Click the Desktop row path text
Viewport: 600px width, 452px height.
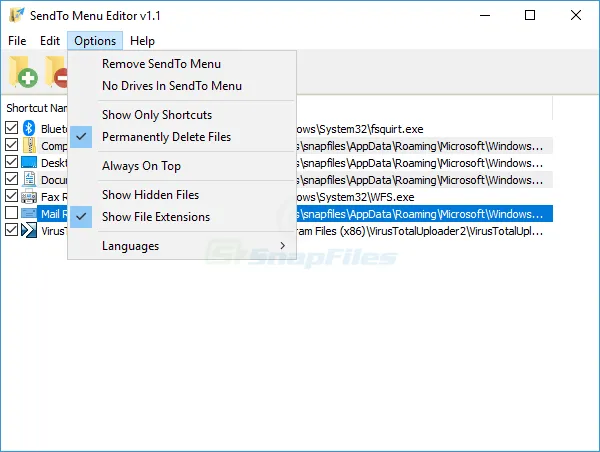[x=420, y=163]
